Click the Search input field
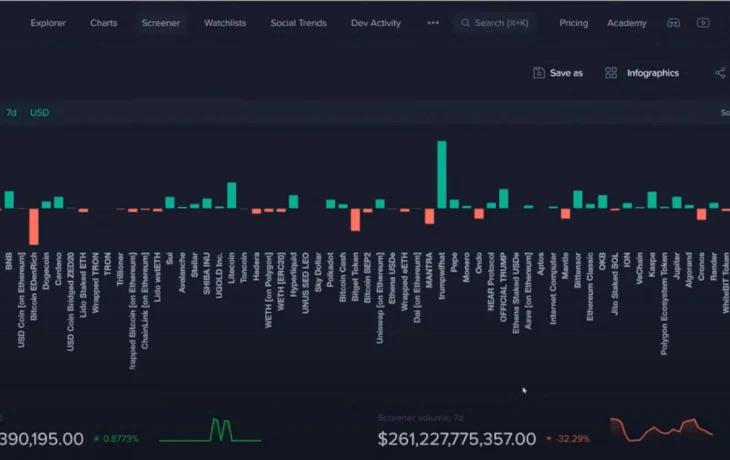730x460 pixels. 494,23
